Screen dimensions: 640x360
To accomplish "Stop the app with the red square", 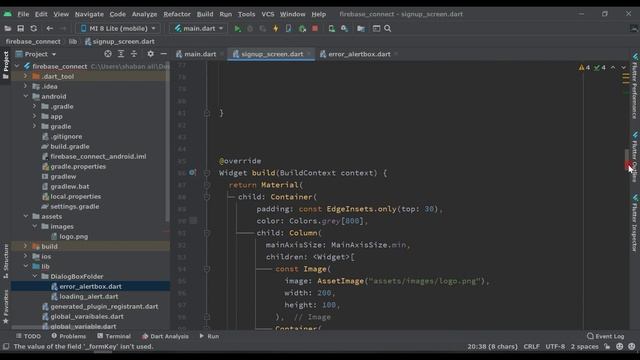I will point(315,29).
